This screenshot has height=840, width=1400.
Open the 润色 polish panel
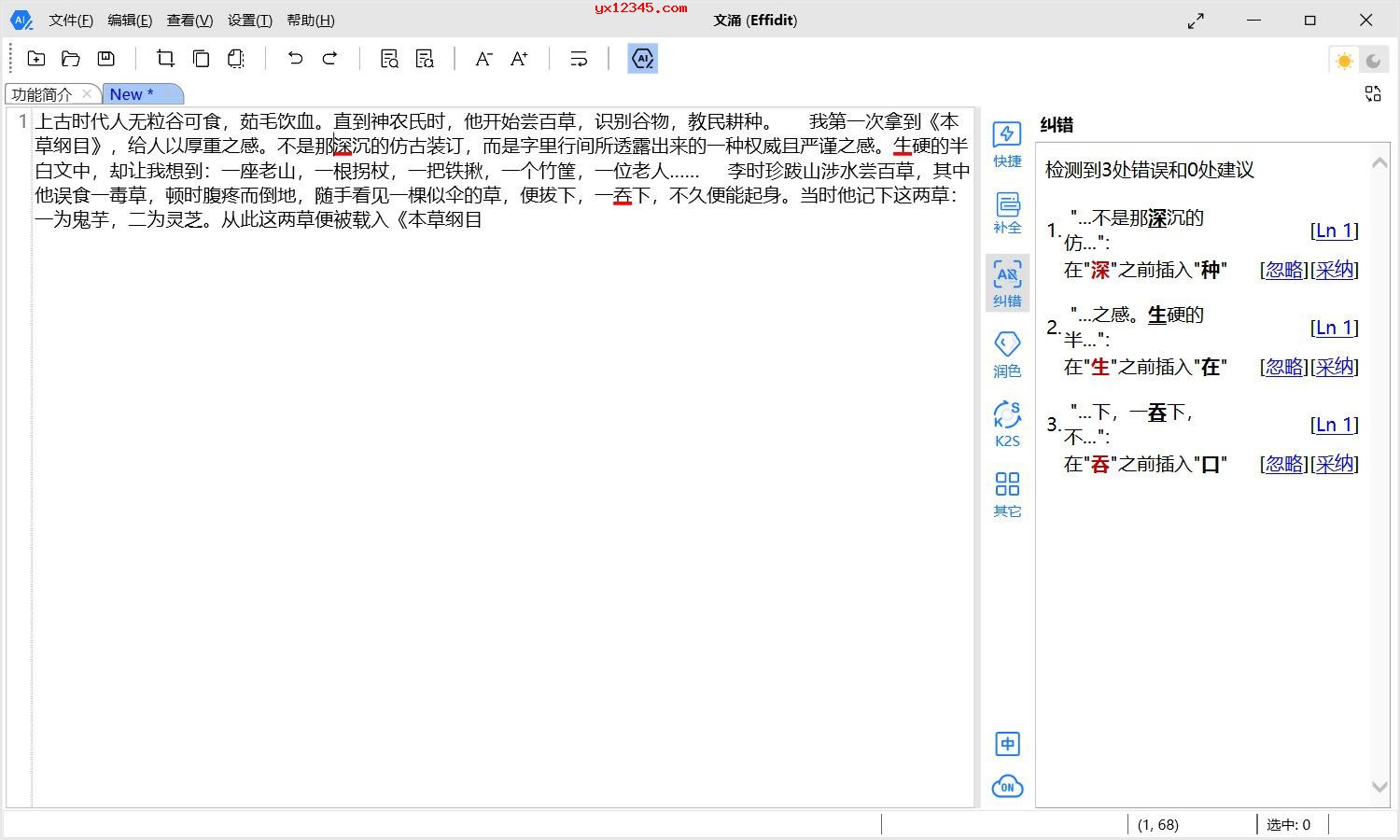point(1007,354)
